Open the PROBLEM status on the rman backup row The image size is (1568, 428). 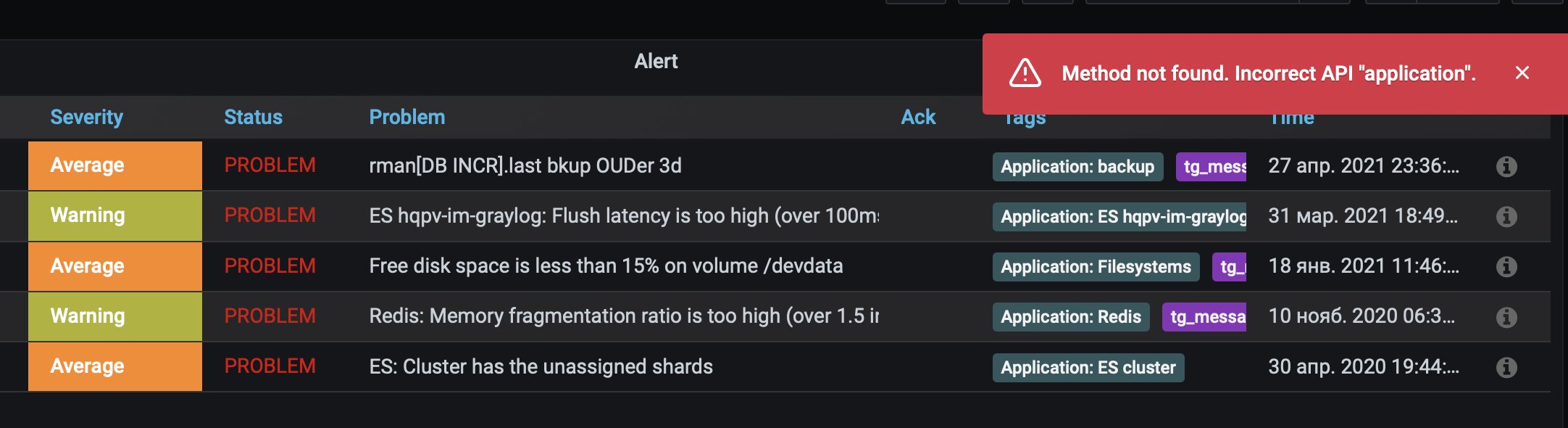tap(270, 165)
